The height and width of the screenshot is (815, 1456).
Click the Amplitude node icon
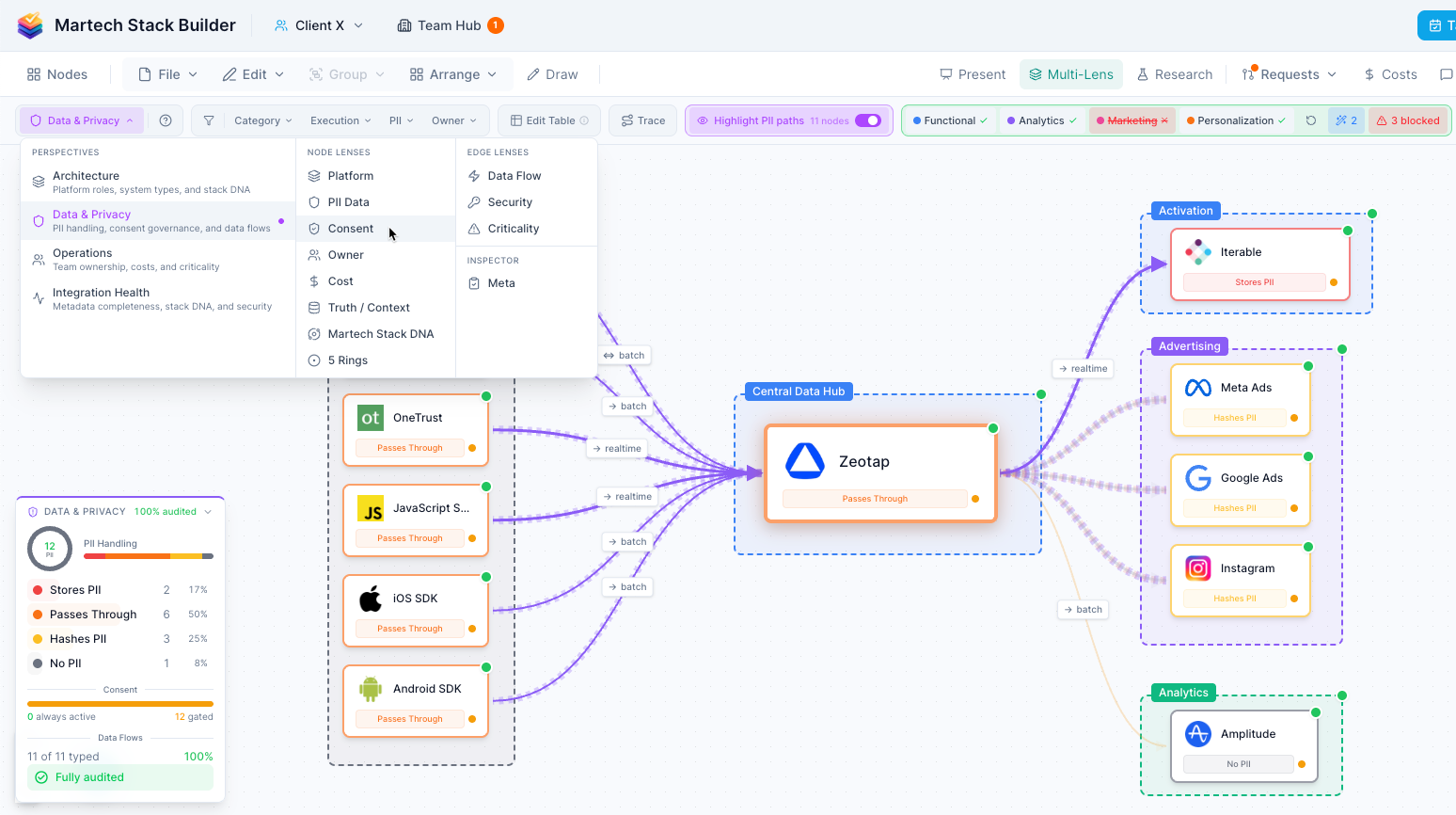(x=1198, y=734)
